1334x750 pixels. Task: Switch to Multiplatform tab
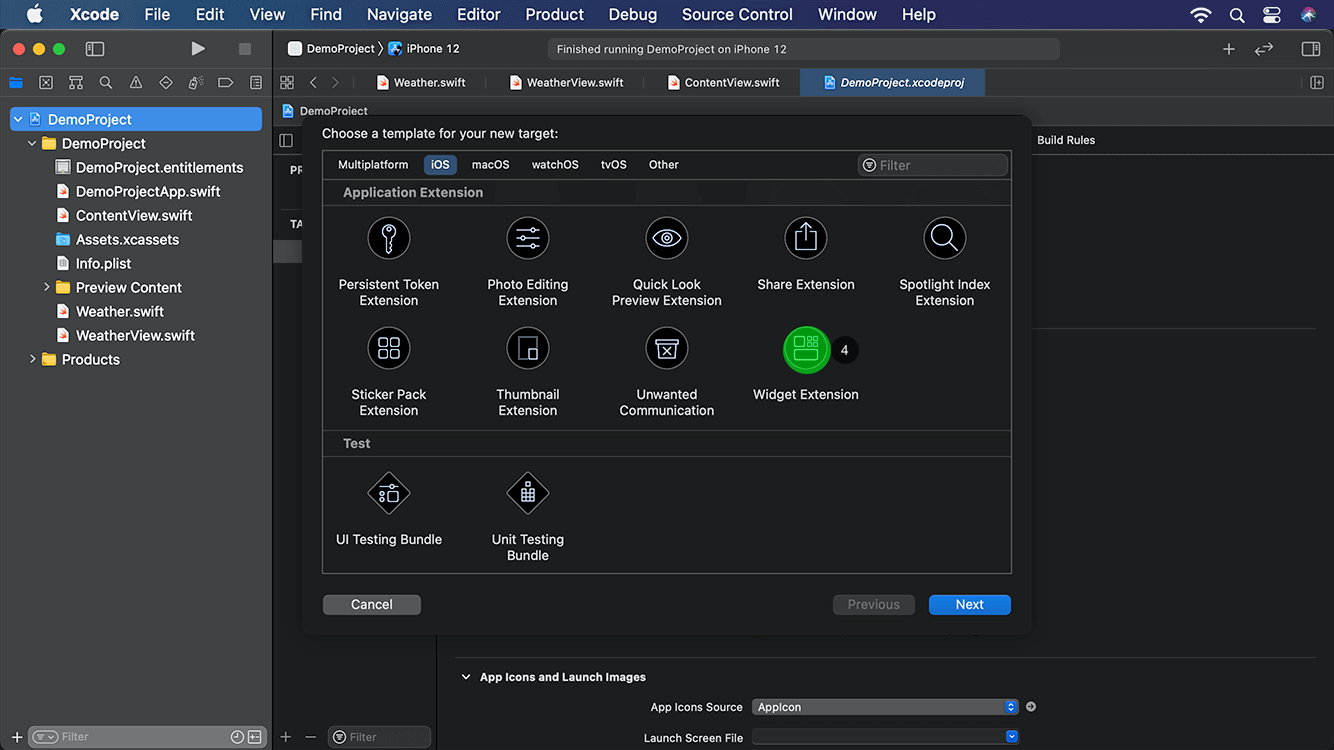coord(373,165)
